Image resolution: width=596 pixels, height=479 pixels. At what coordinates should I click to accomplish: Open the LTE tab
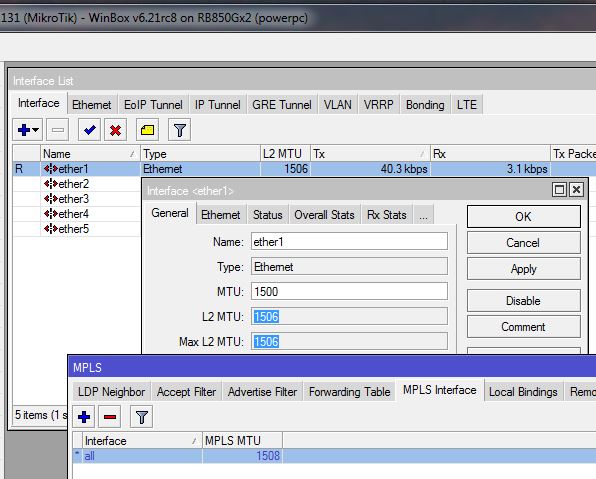click(467, 105)
